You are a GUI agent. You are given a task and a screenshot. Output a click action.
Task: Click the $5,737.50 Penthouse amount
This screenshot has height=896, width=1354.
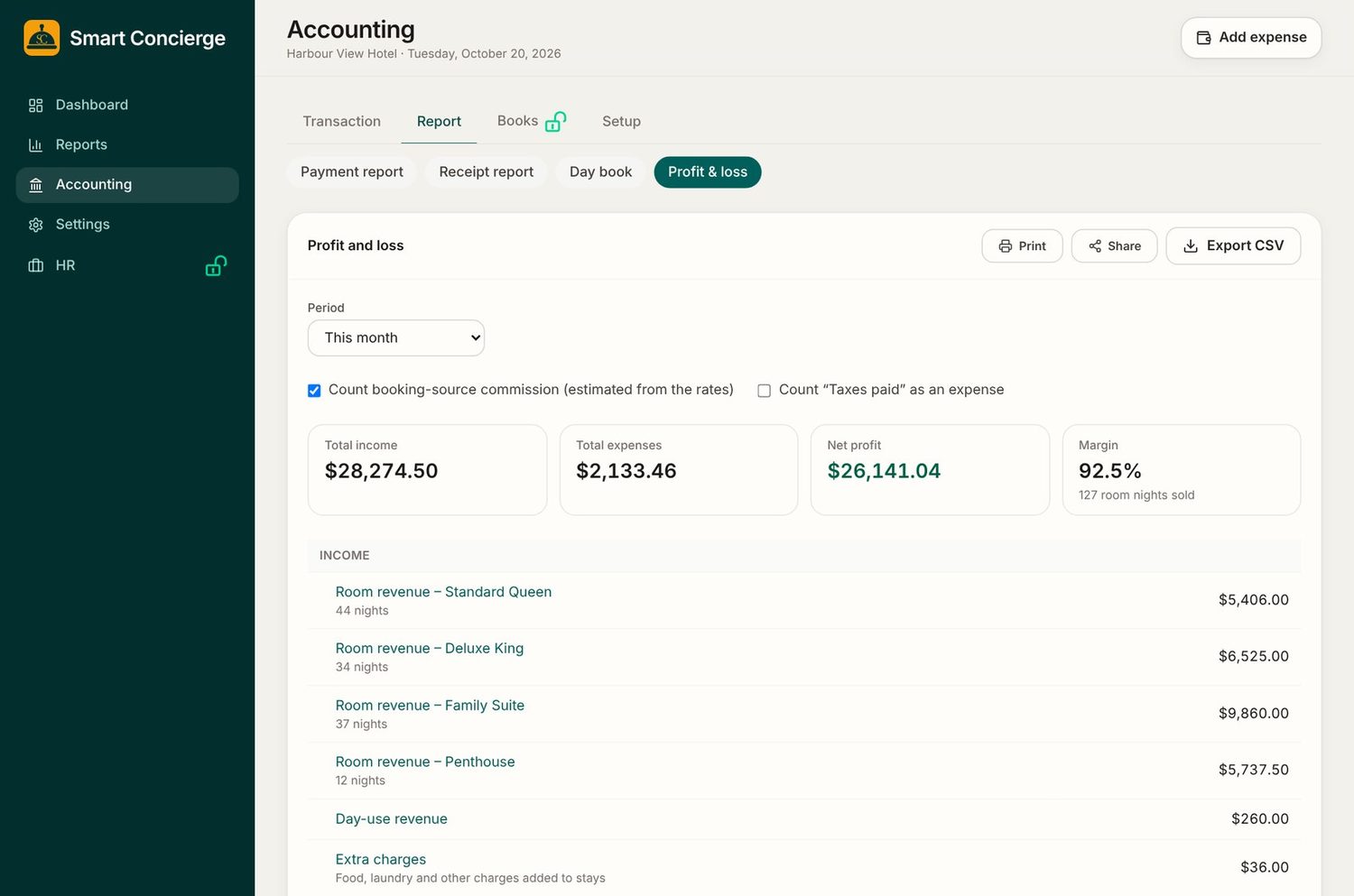point(1254,771)
